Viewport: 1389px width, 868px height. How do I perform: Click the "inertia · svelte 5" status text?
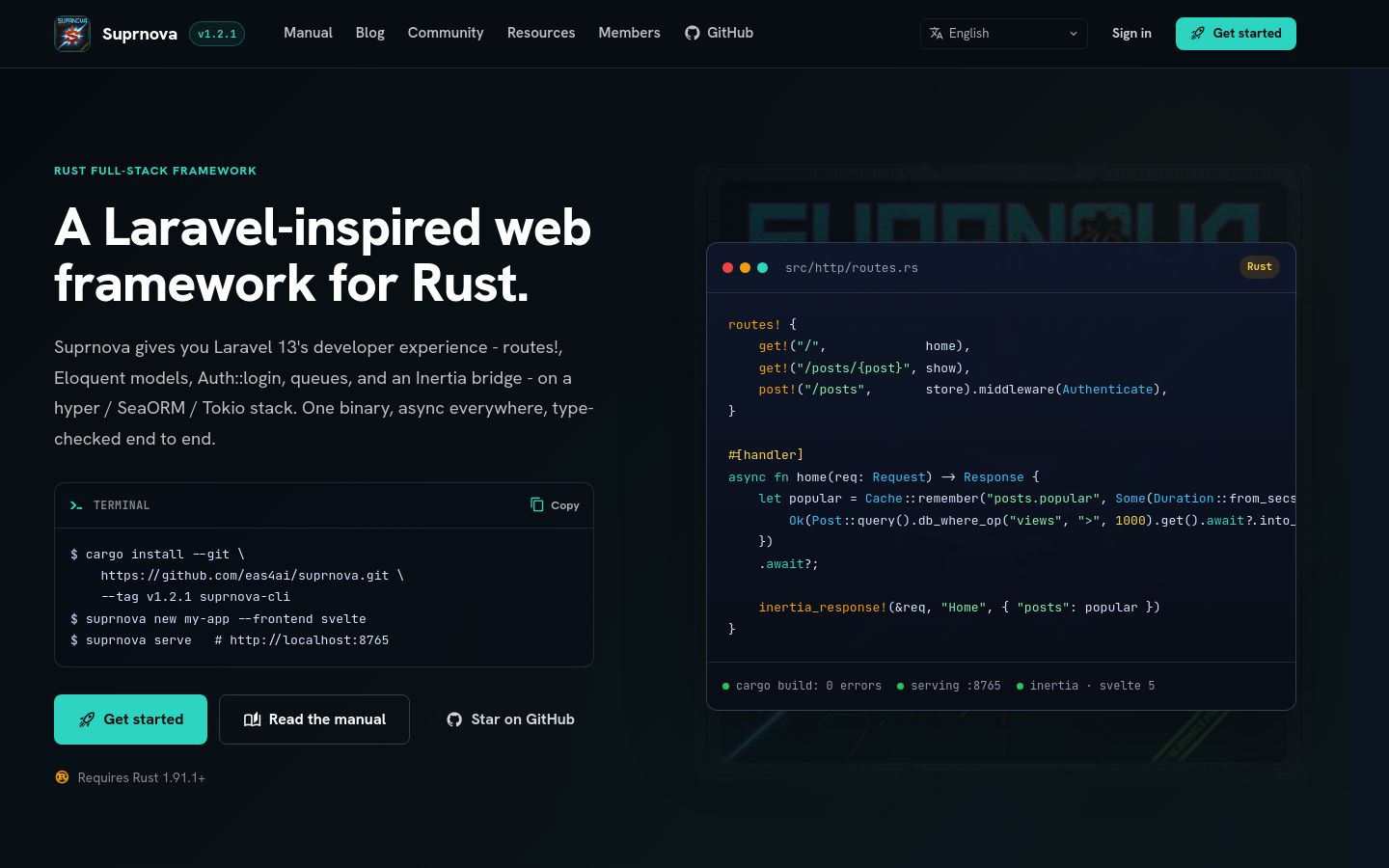coord(1092,686)
